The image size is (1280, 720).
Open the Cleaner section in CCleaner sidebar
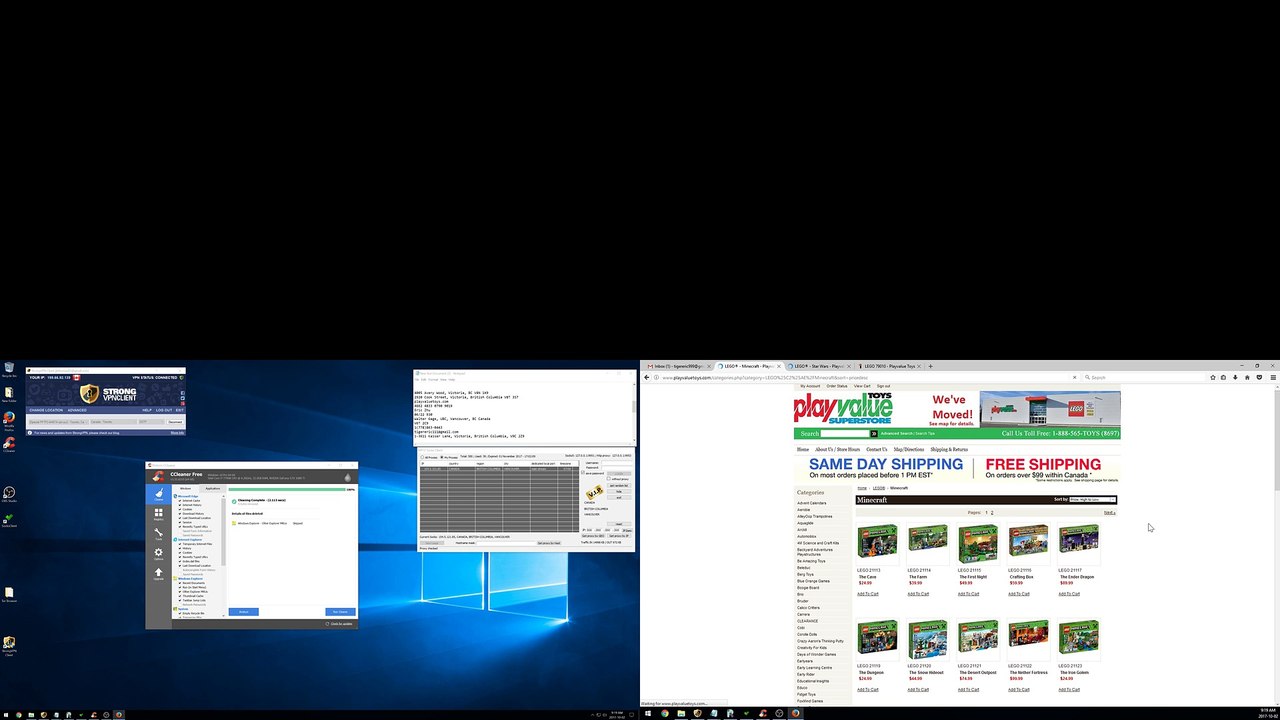click(x=158, y=495)
